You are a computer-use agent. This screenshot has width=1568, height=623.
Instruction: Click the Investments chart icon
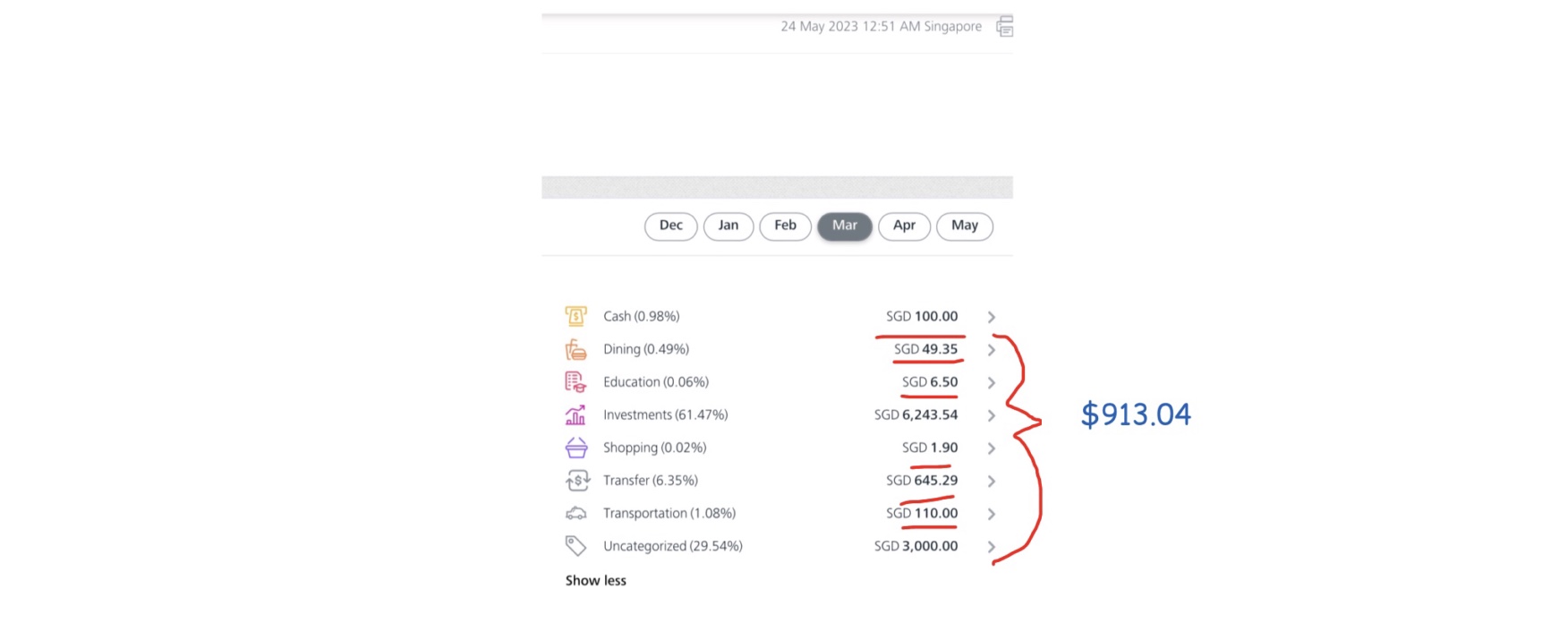point(576,415)
